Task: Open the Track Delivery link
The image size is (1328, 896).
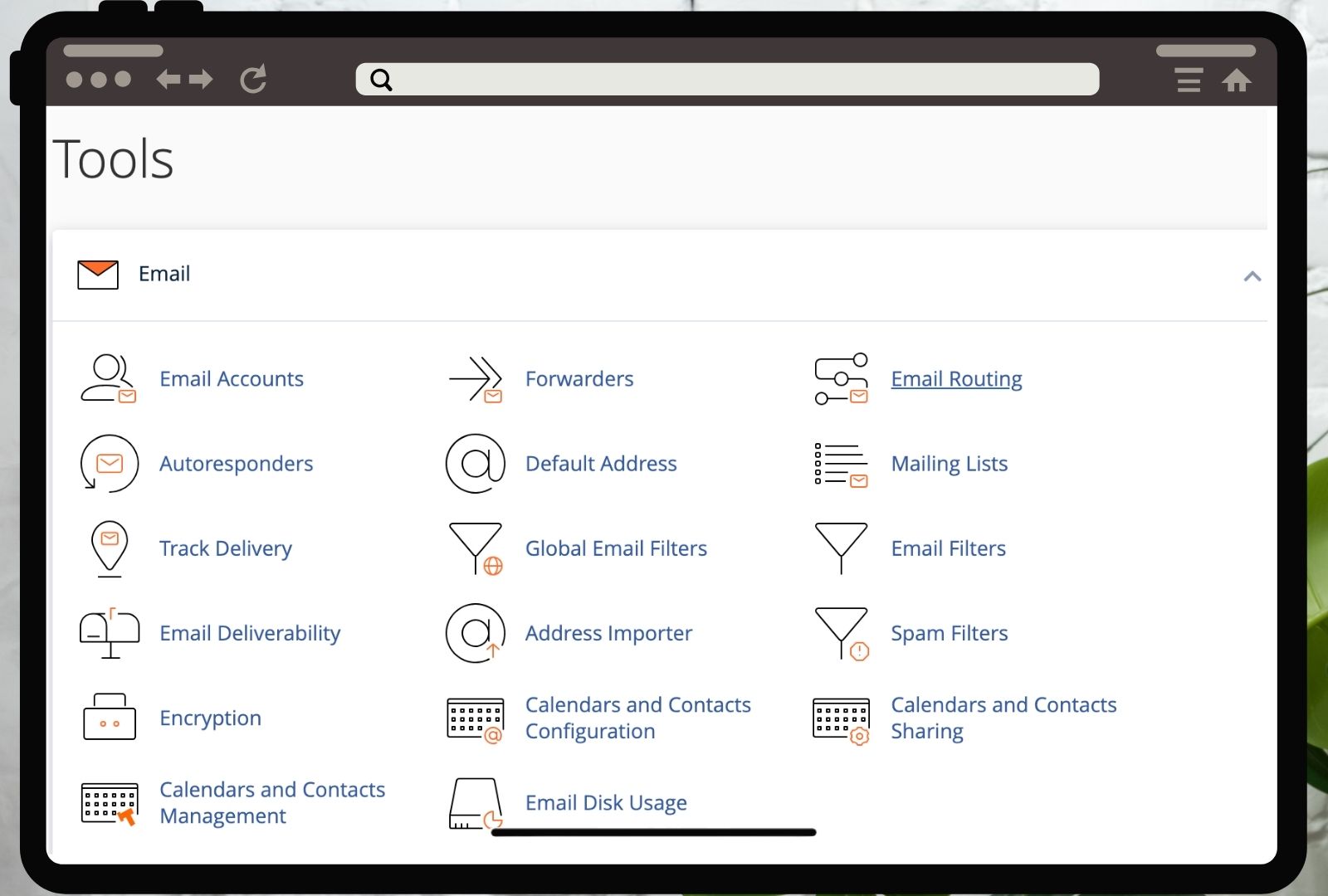Action: pos(226,548)
